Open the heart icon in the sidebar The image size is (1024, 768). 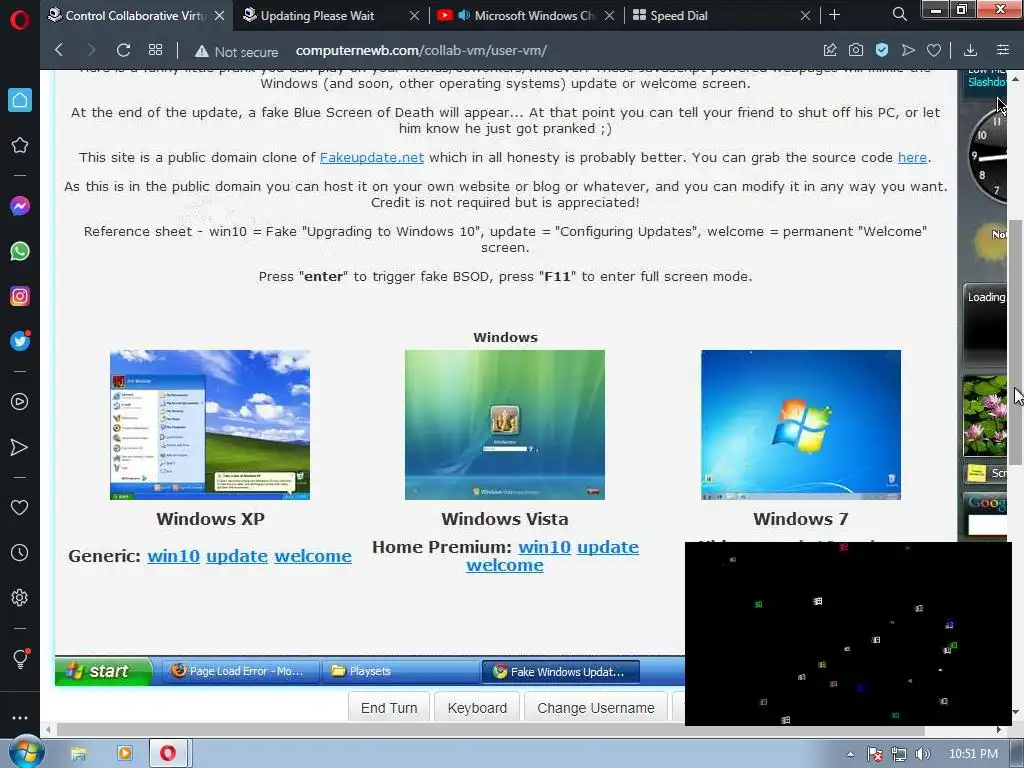tap(20, 507)
